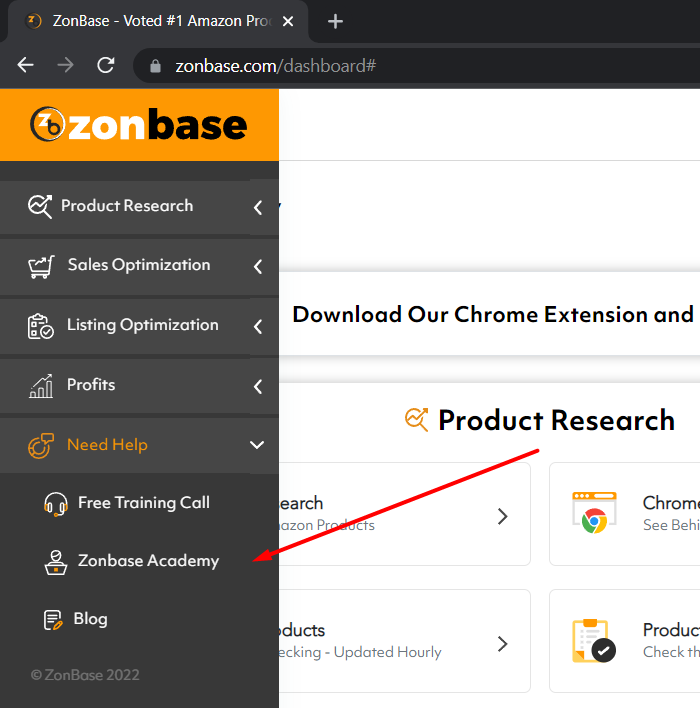Click the Sales Optimization cart icon
Viewport: 700px width, 708px height.
(41, 266)
